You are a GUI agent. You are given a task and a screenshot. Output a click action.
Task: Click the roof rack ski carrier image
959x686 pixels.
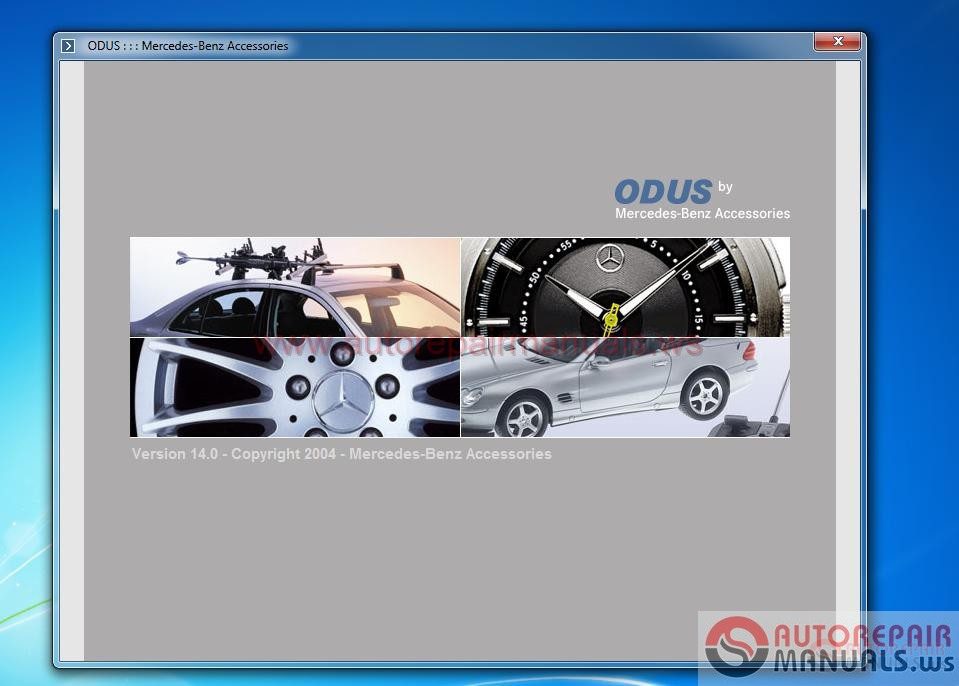click(x=295, y=287)
